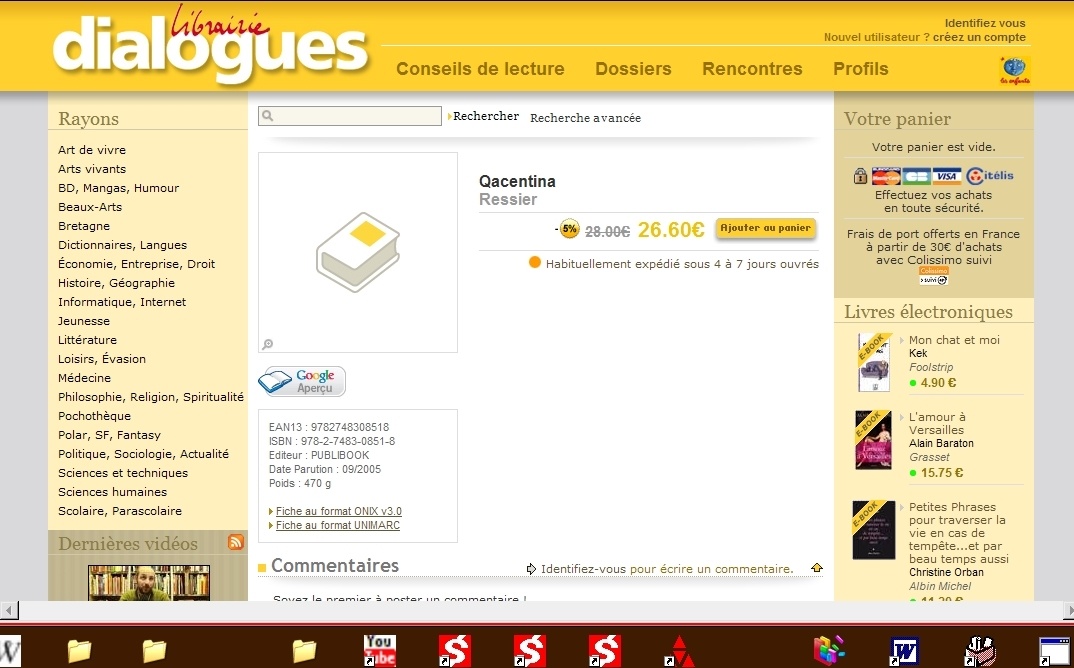Open the window-shaped shortcut in the taskbar
The image size is (1074, 668).
pyautogui.click(x=1054, y=651)
